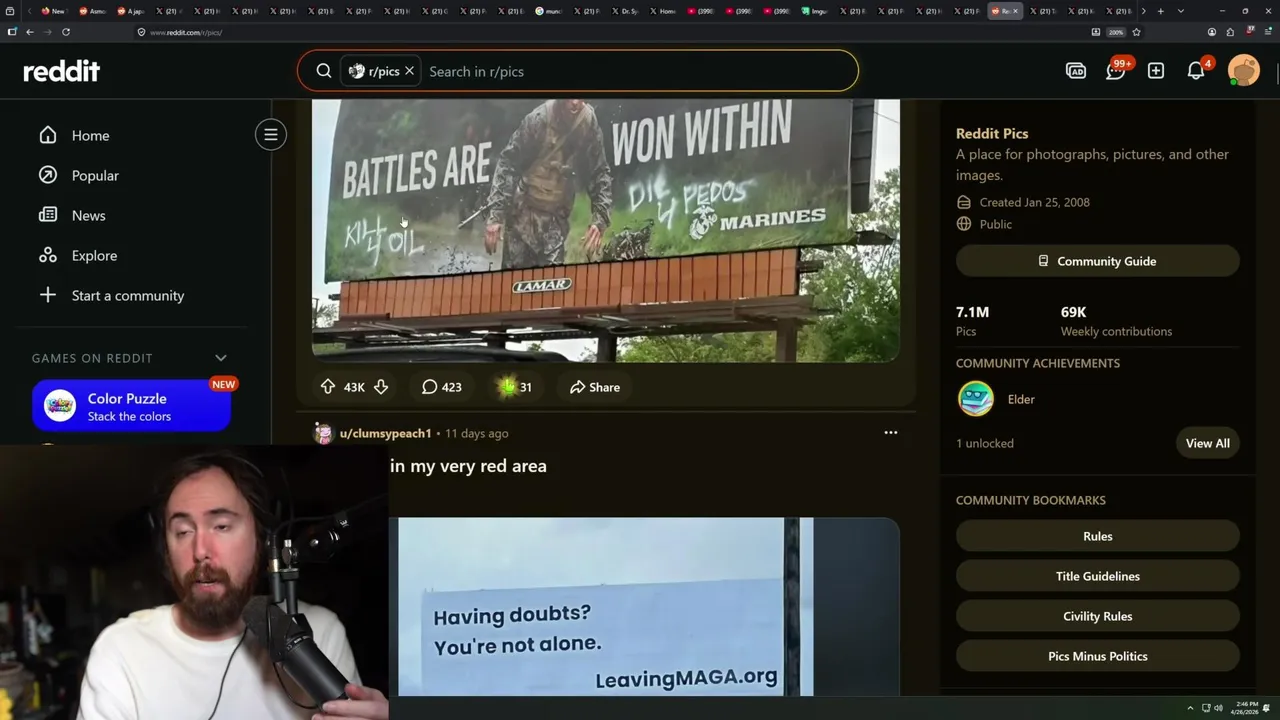This screenshot has width=1280, height=720.
Task: Remove the r/pics search filter chip
Action: pyautogui.click(x=409, y=71)
